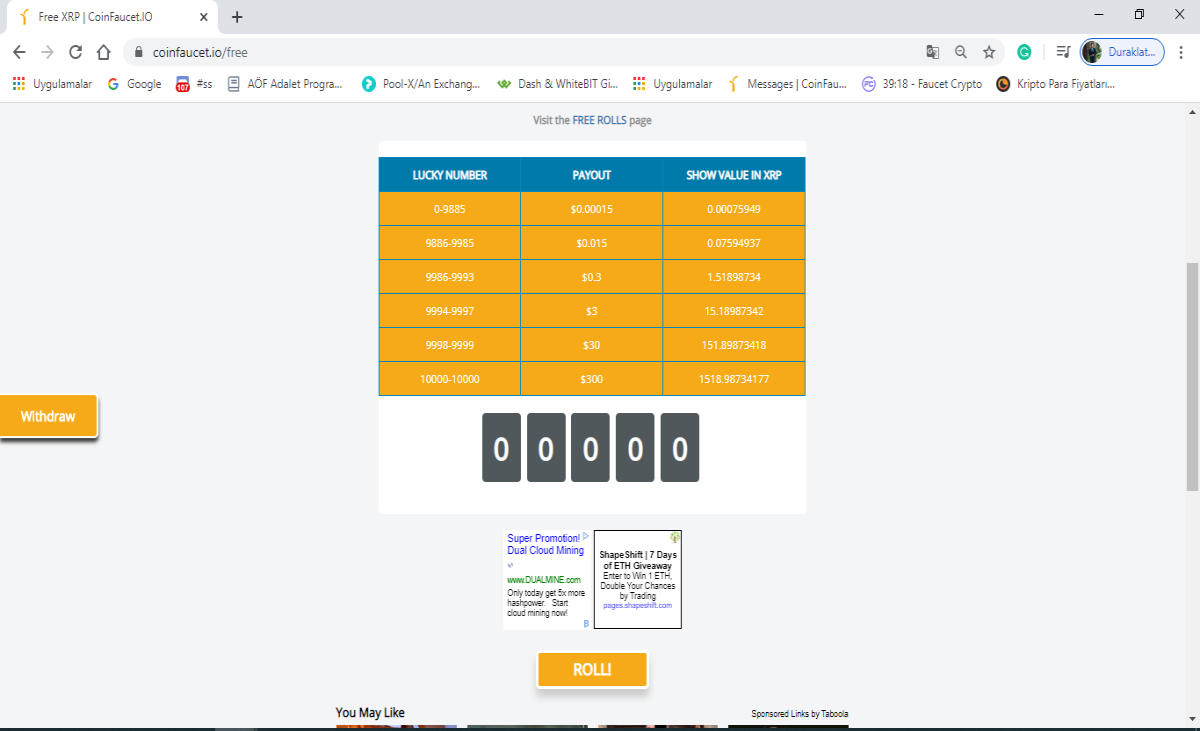Select the 9886-9985 lucky number cell
The height and width of the screenshot is (731, 1200).
(x=450, y=243)
